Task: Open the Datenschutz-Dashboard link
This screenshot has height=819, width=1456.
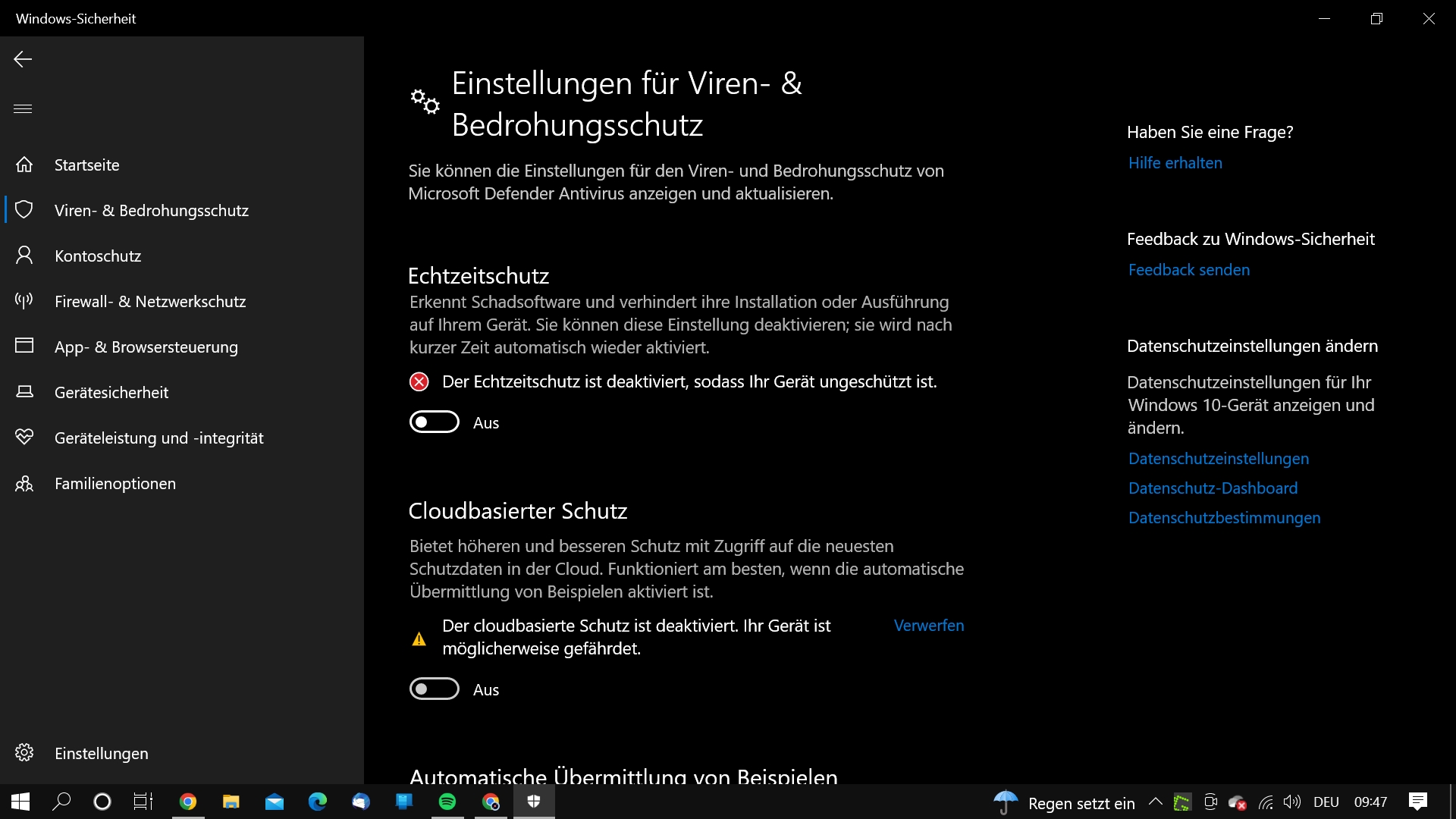Action: (1212, 488)
